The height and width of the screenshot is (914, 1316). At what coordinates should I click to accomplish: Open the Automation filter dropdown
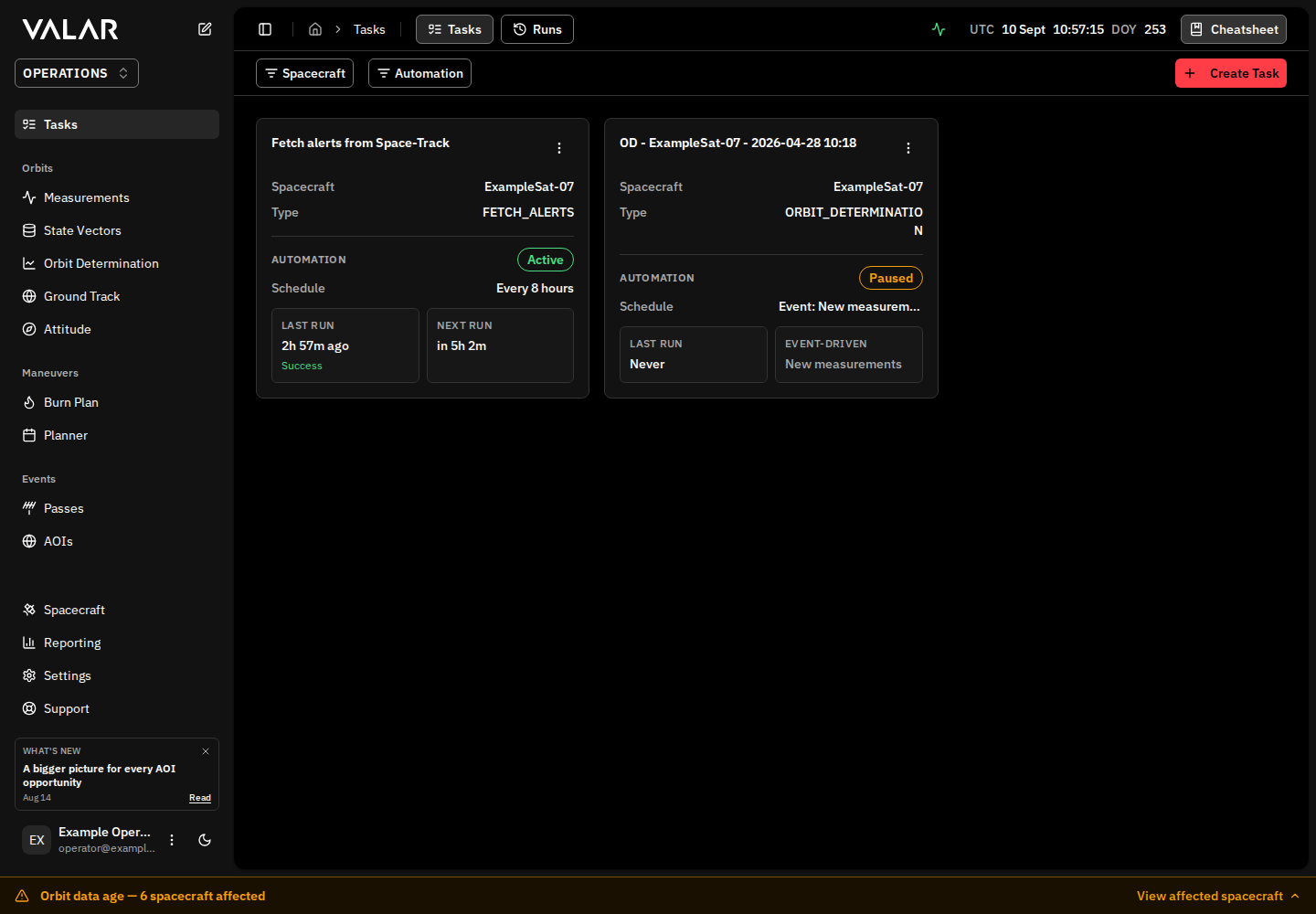pyautogui.click(x=419, y=73)
